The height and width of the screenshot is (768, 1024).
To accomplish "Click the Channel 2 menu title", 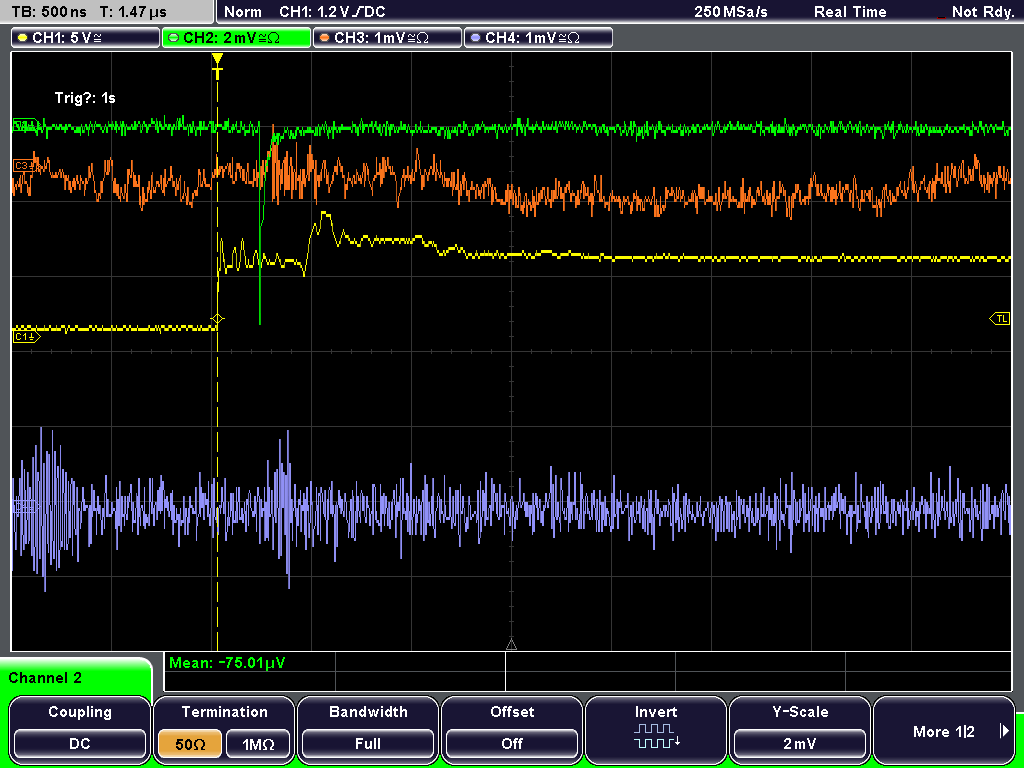I will (x=45, y=678).
